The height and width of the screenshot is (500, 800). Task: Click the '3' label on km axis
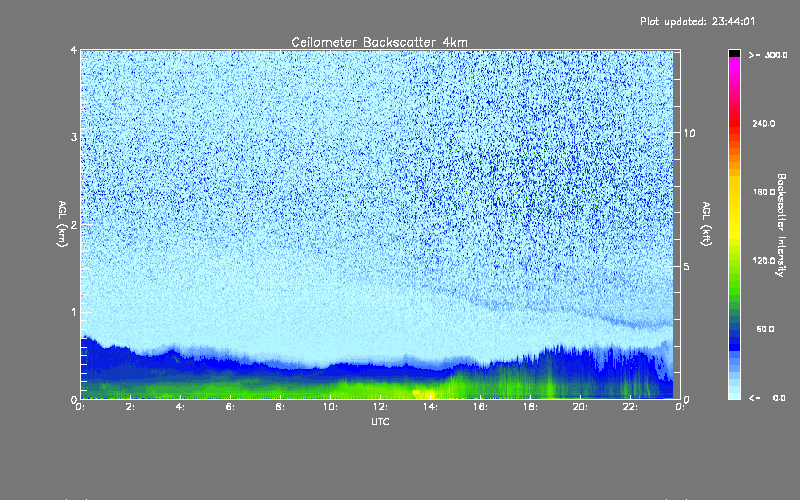[74, 137]
